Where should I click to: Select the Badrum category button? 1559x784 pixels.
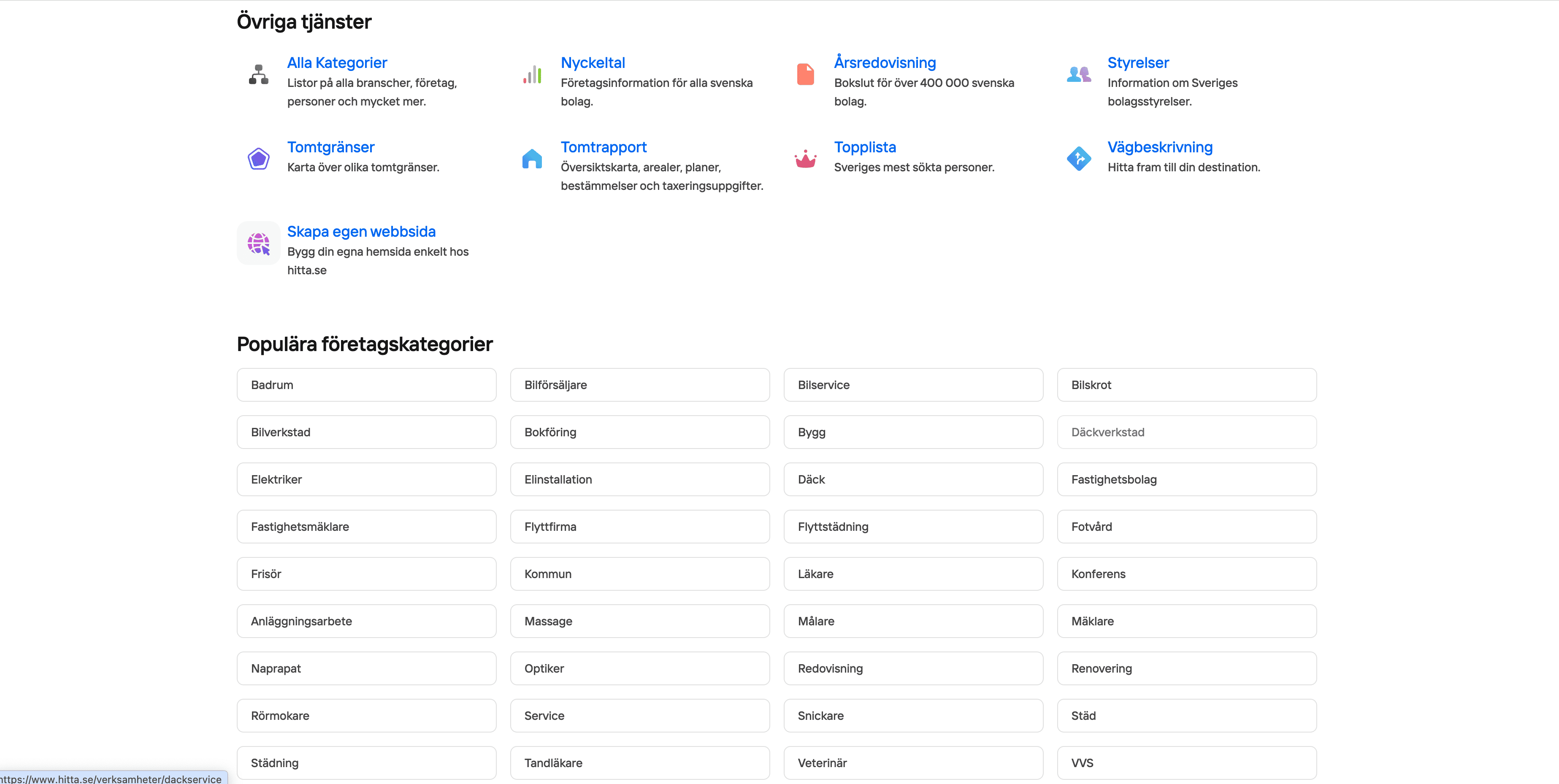pos(366,385)
